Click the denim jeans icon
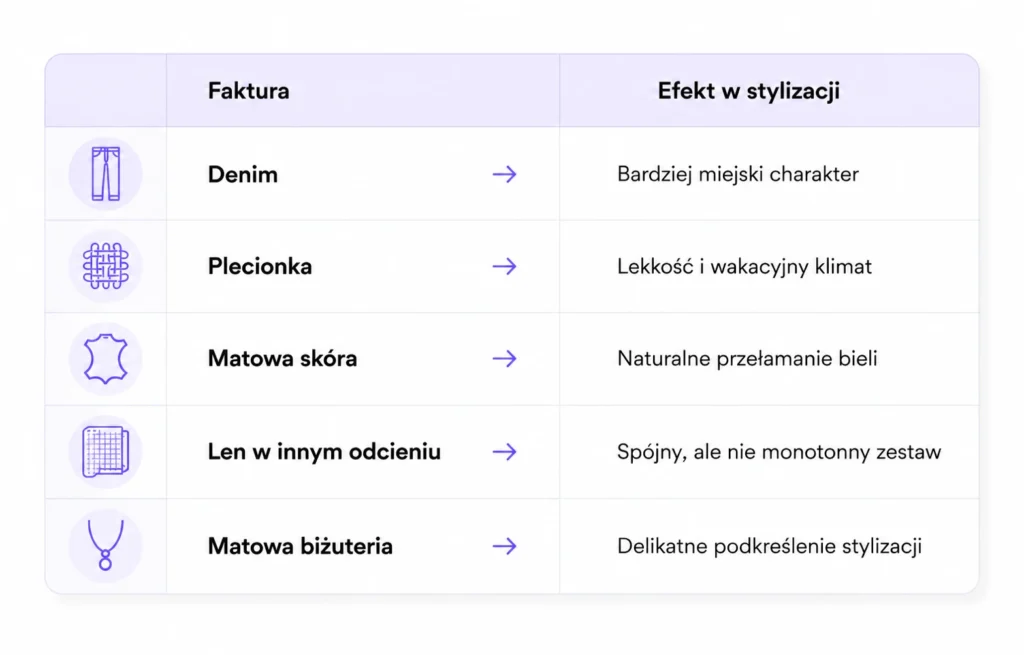 point(106,174)
